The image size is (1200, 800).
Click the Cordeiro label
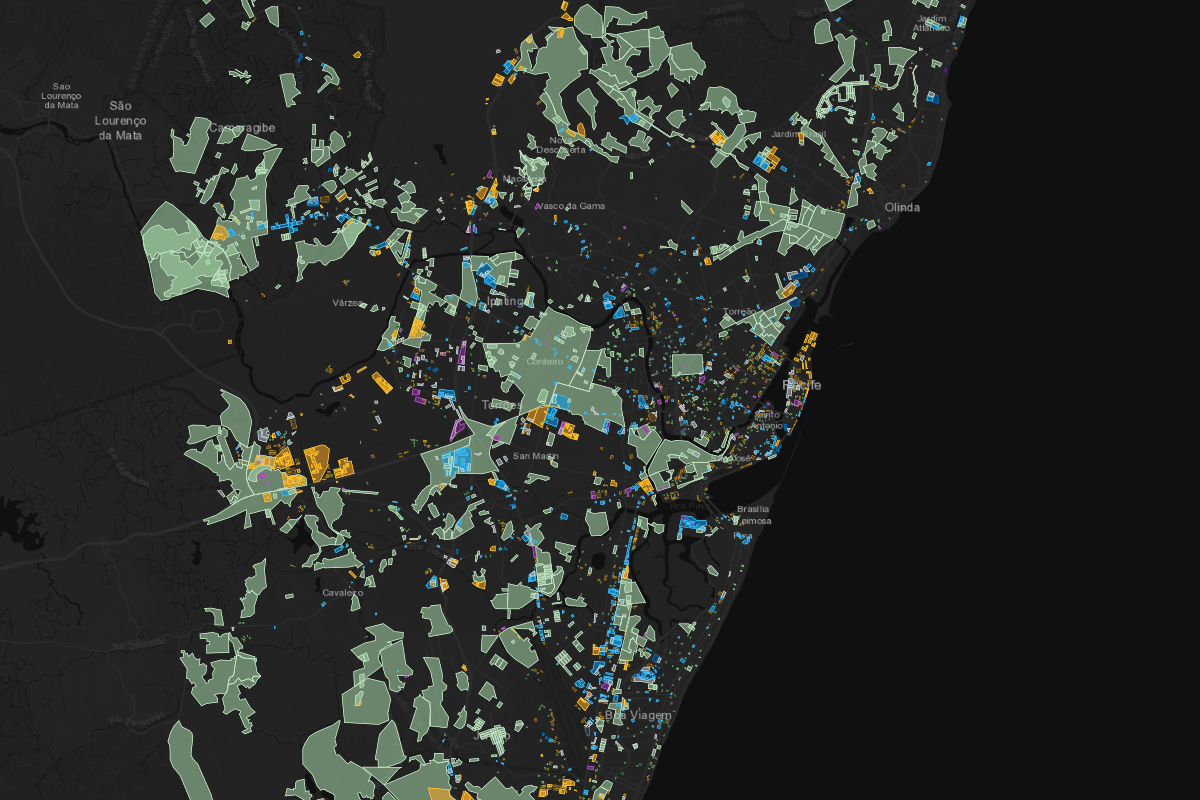pos(545,363)
